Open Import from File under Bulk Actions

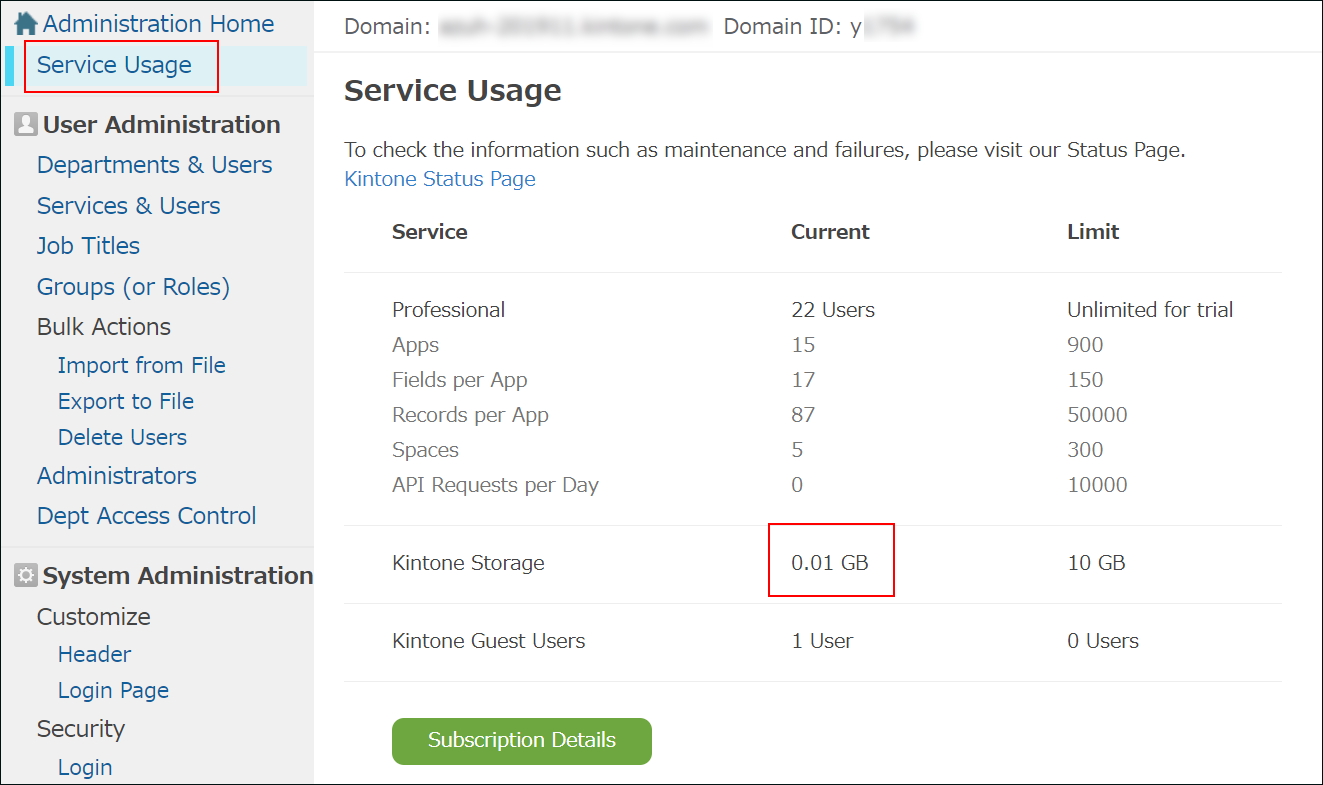(141, 365)
